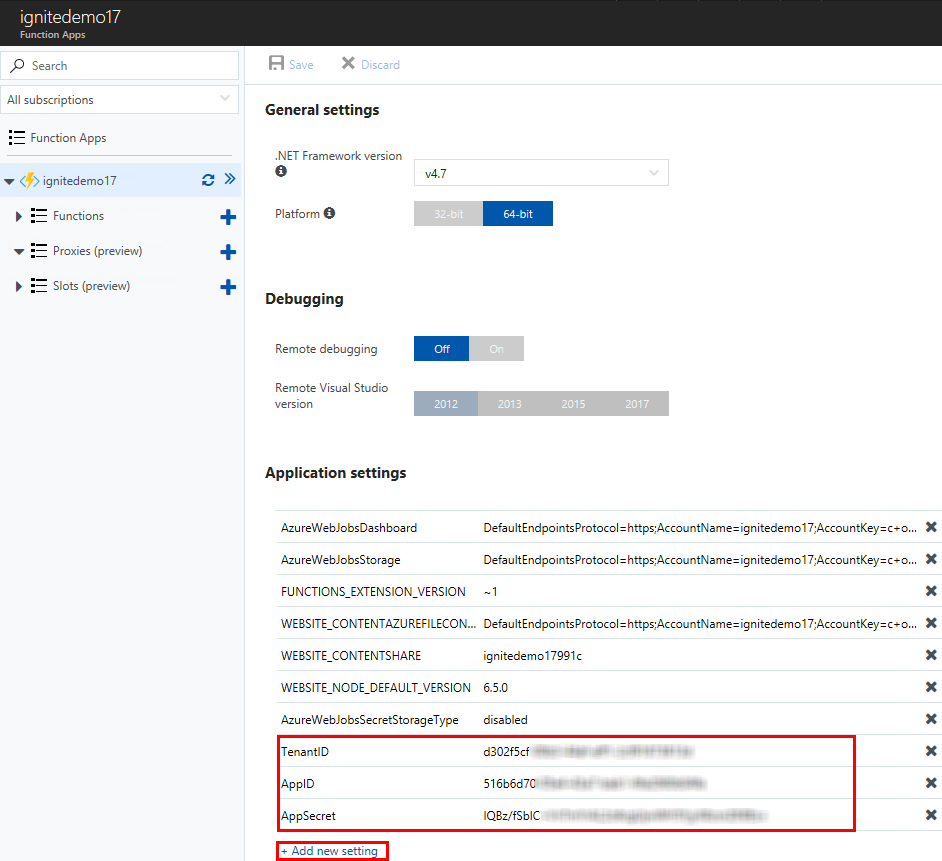This screenshot has height=861, width=942.
Task: Delete the AzureWebJobsDashboard setting
Action: [x=931, y=527]
